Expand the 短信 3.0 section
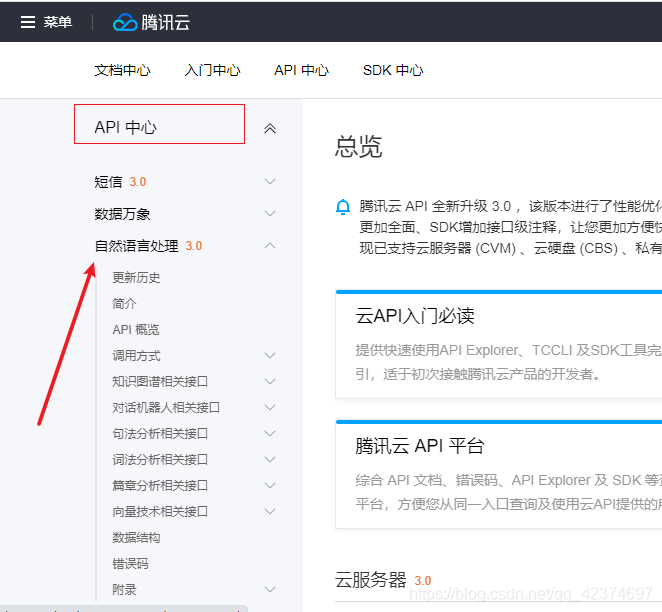The height and width of the screenshot is (612, 662). pyautogui.click(x=270, y=181)
